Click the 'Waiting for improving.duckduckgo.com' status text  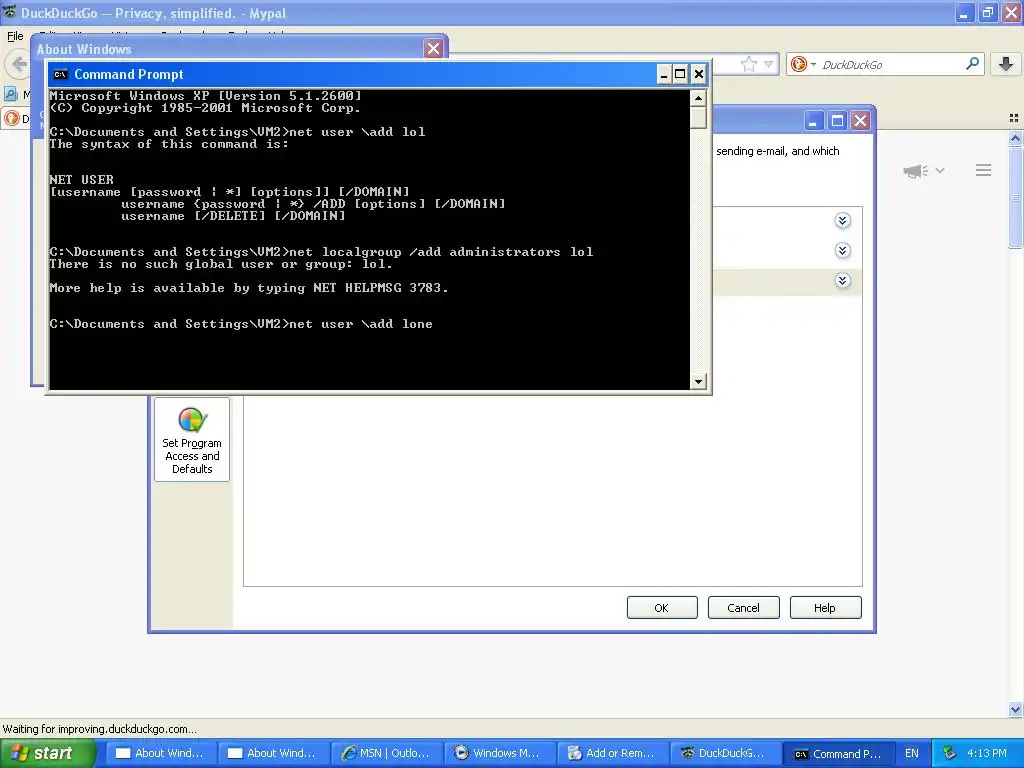(99, 729)
